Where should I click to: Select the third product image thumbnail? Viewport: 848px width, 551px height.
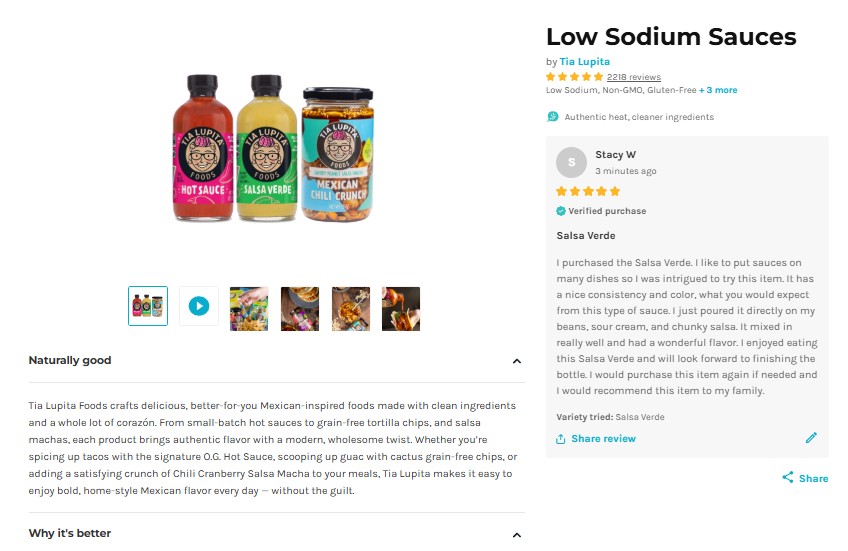(249, 308)
